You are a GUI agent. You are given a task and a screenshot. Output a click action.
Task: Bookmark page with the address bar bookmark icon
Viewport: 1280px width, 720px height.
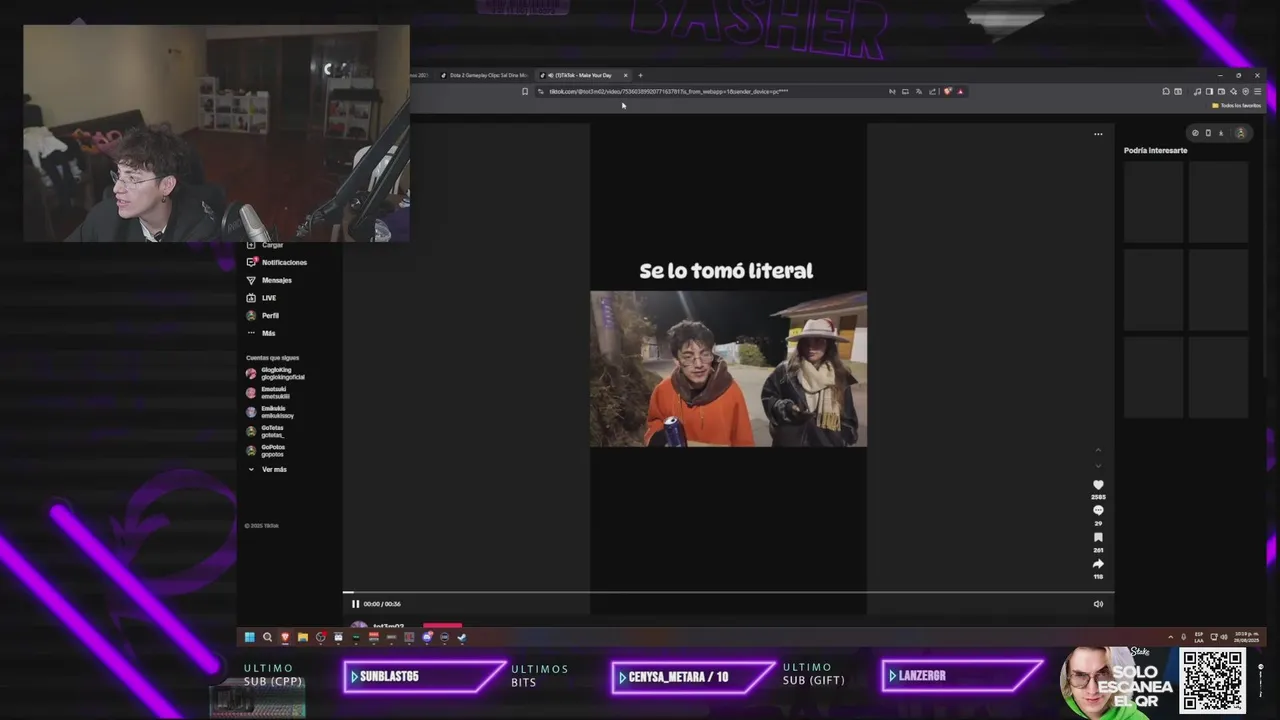point(525,91)
